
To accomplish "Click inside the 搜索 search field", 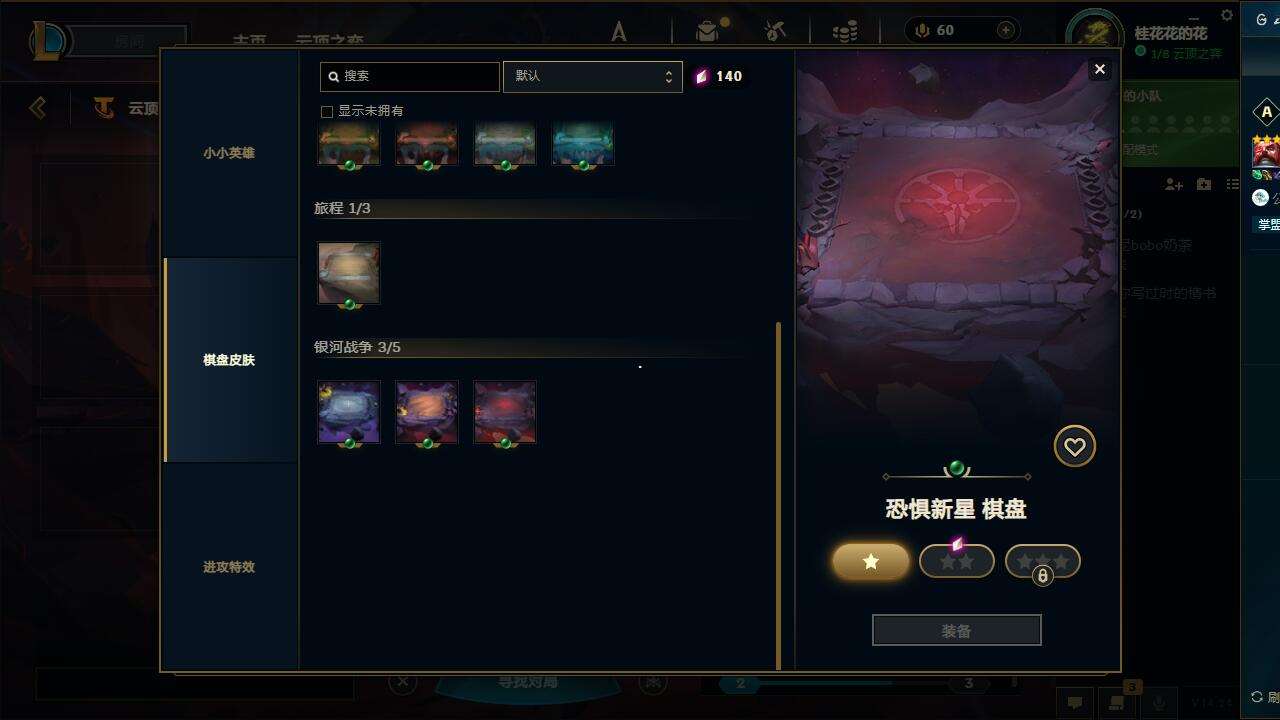I will tap(410, 76).
